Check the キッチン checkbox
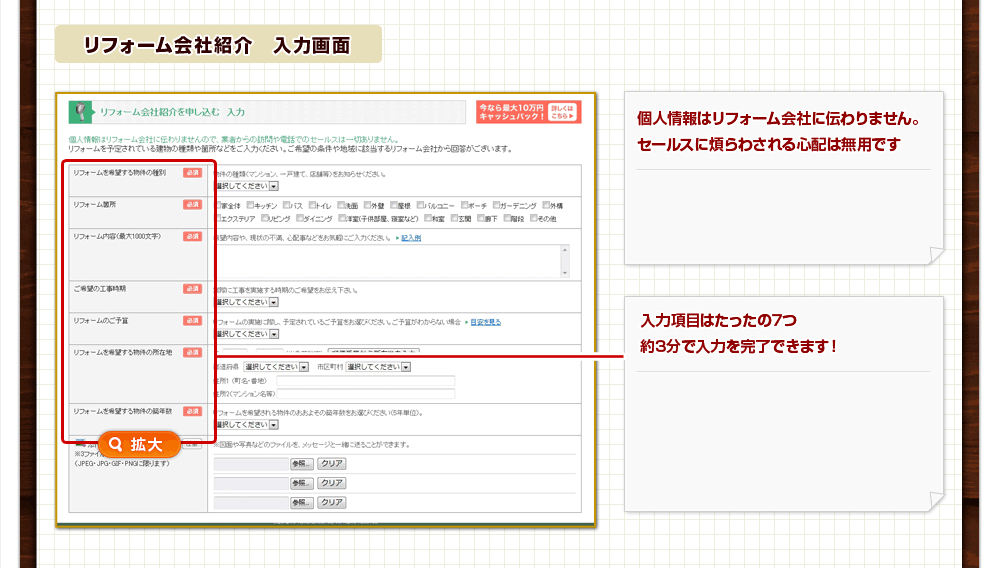 point(250,205)
